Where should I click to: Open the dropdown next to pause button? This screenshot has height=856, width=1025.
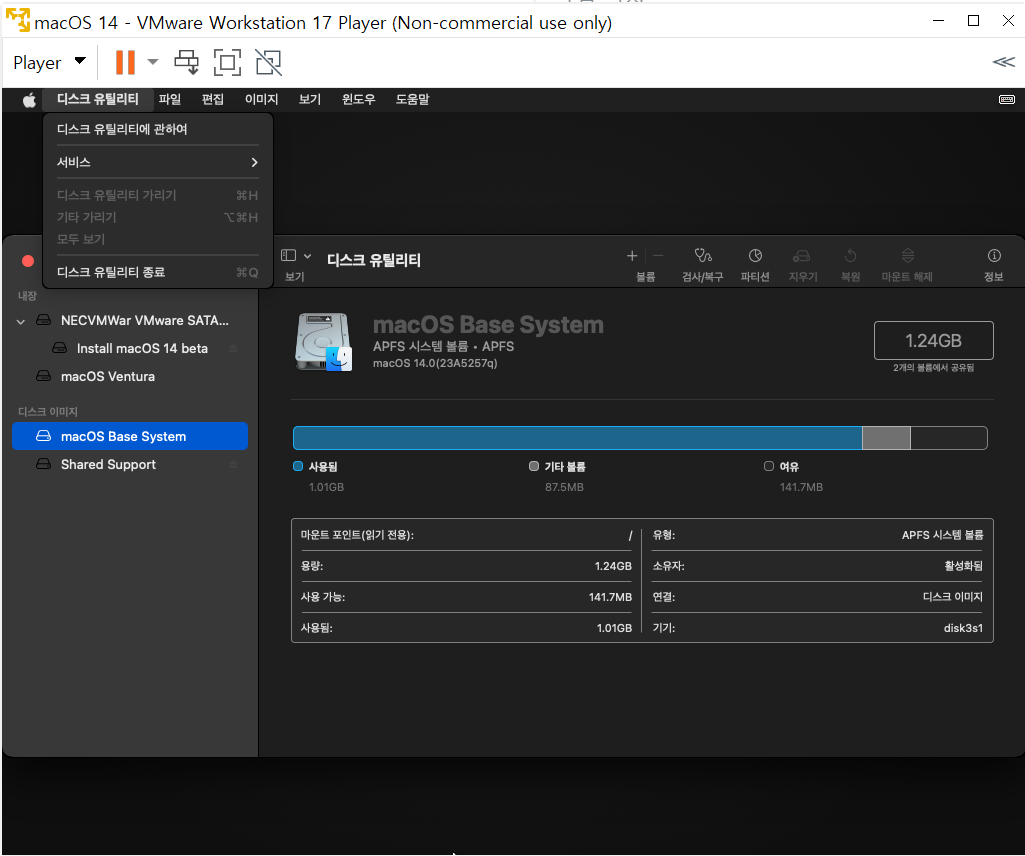pos(153,62)
